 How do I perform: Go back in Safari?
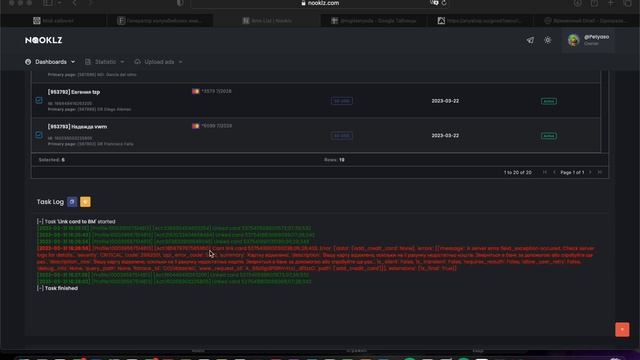point(74,3)
